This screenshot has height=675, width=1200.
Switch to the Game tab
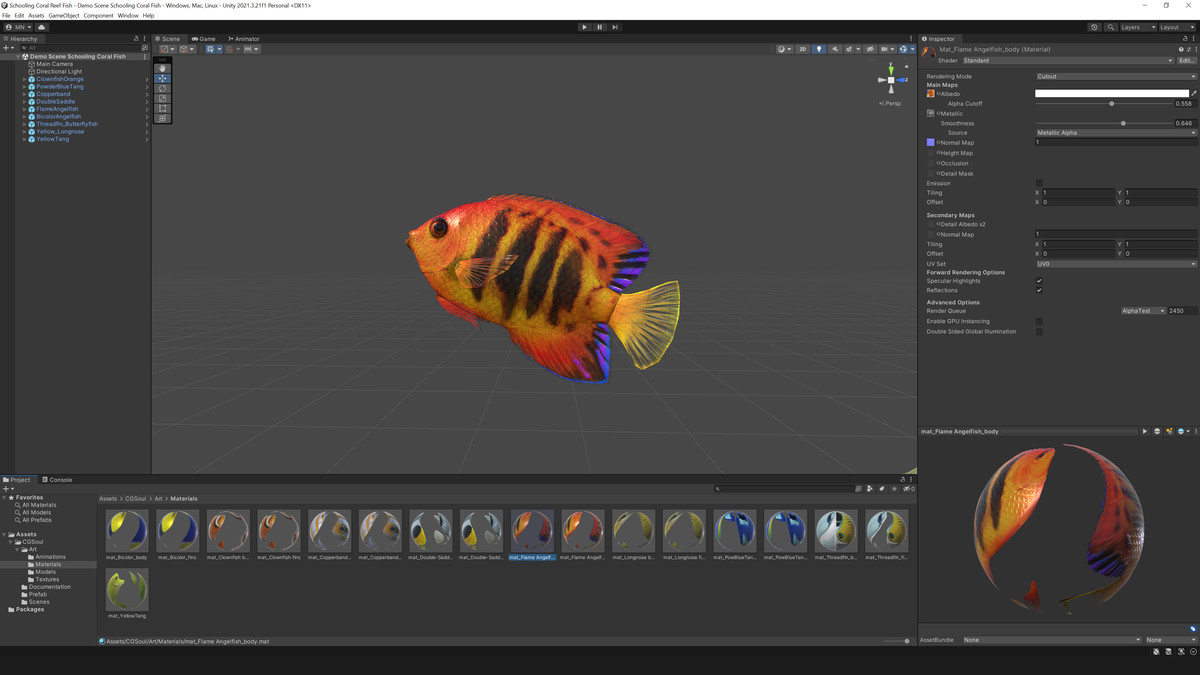pos(204,39)
